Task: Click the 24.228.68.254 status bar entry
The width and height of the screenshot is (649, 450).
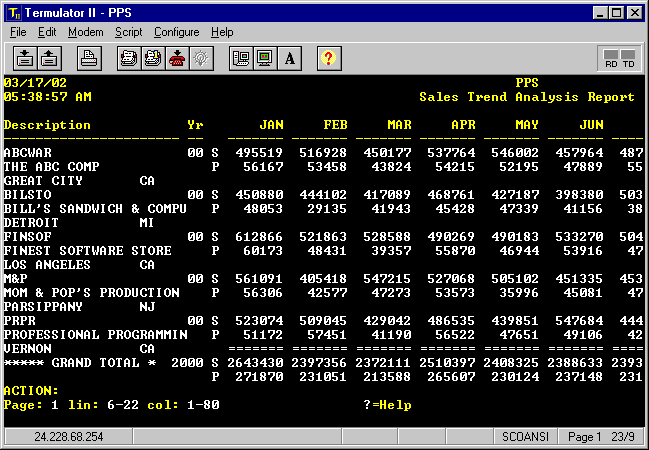Action: (69, 437)
